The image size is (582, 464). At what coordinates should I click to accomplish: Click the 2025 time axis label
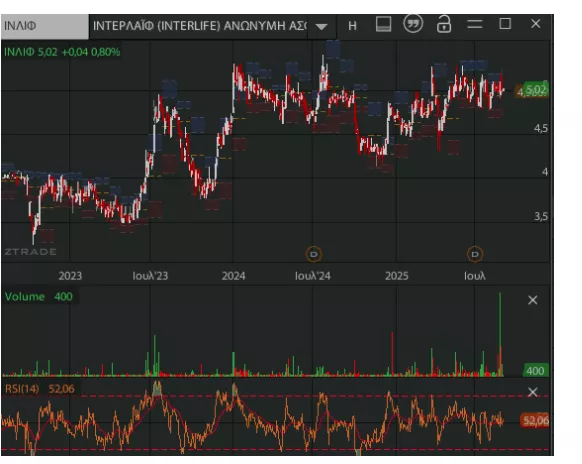coord(396,276)
